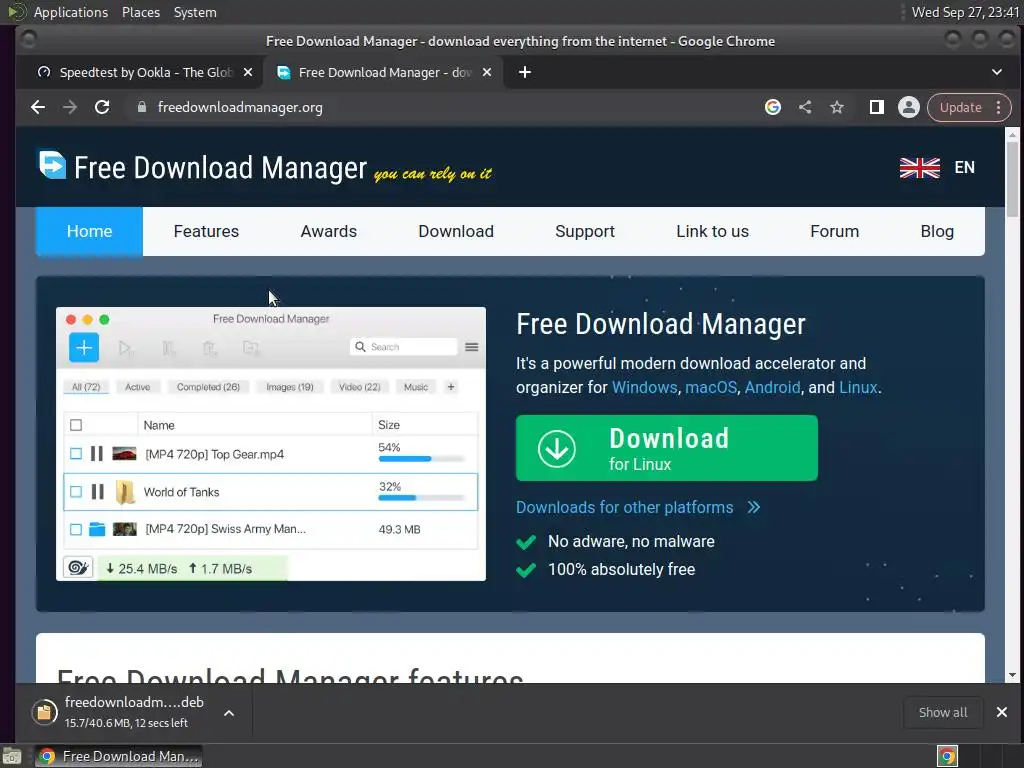This screenshot has height=768, width=1024.
Task: Share this page via share icon
Action: pyautogui.click(x=805, y=107)
